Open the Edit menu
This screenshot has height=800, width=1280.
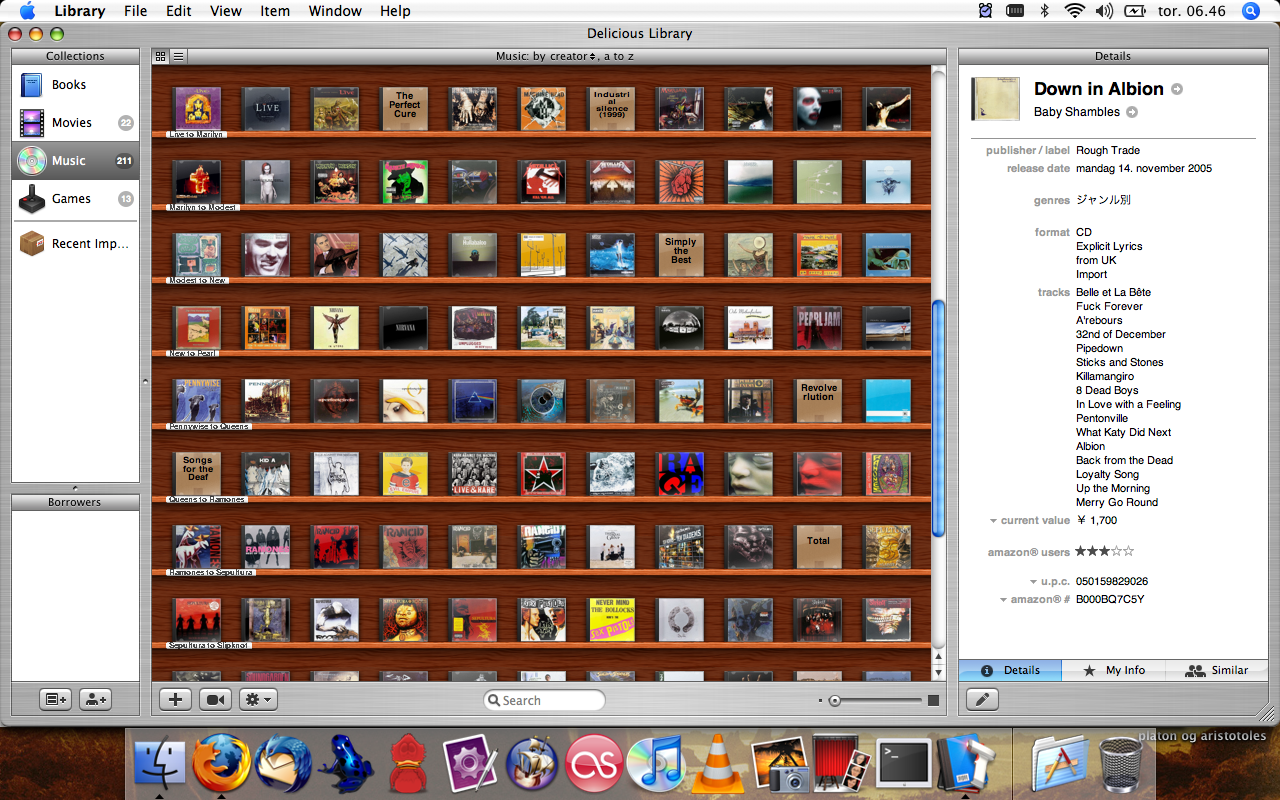click(x=179, y=11)
